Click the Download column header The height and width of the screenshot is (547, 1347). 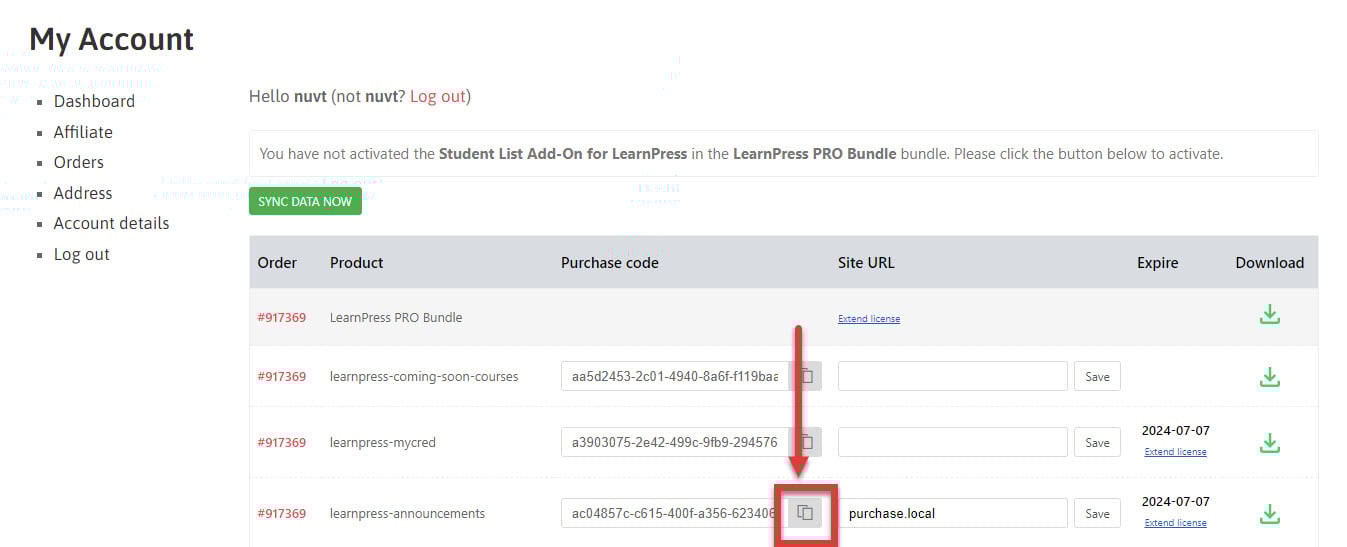1270,263
